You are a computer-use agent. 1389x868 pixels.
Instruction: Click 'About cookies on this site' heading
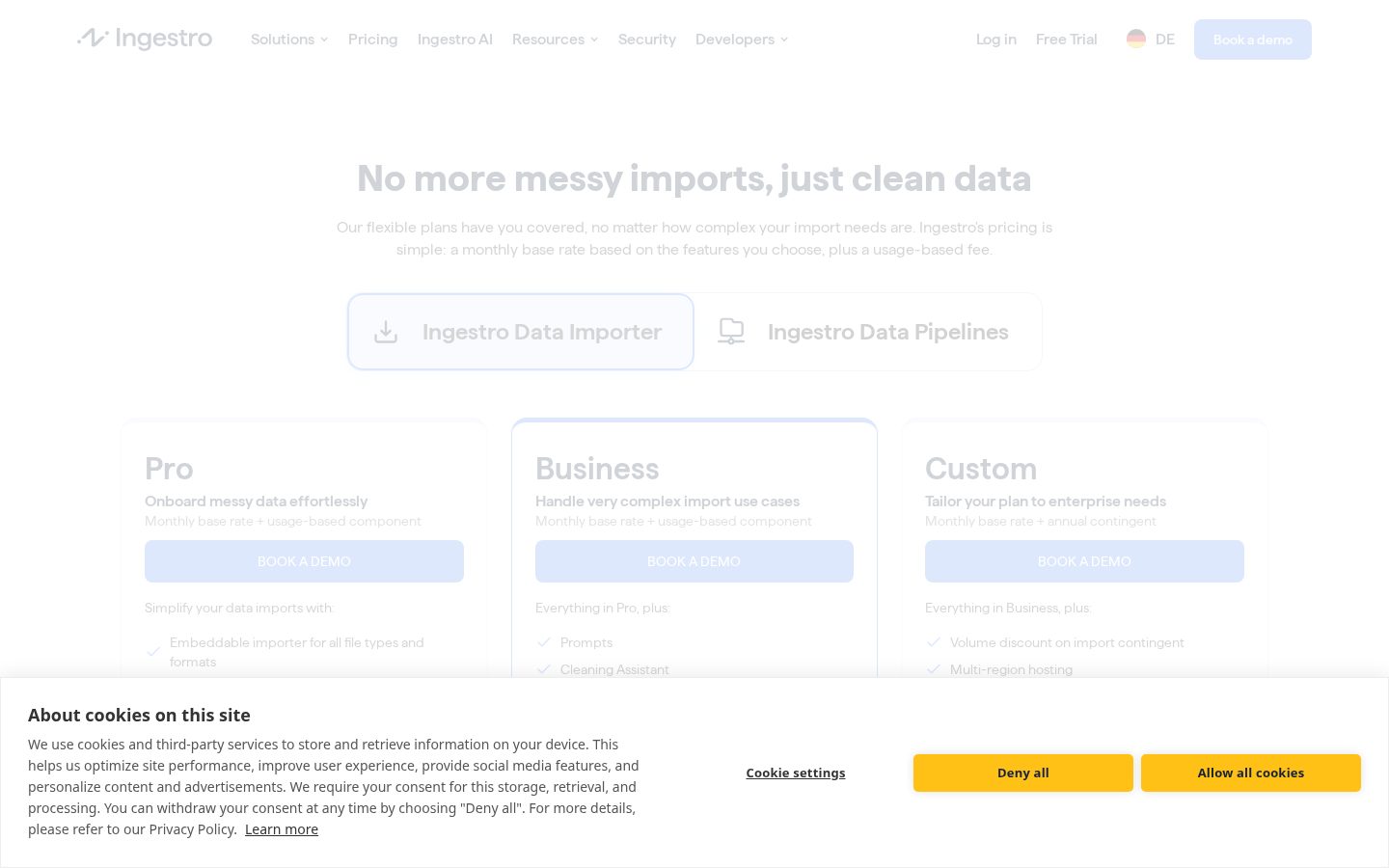click(x=139, y=715)
